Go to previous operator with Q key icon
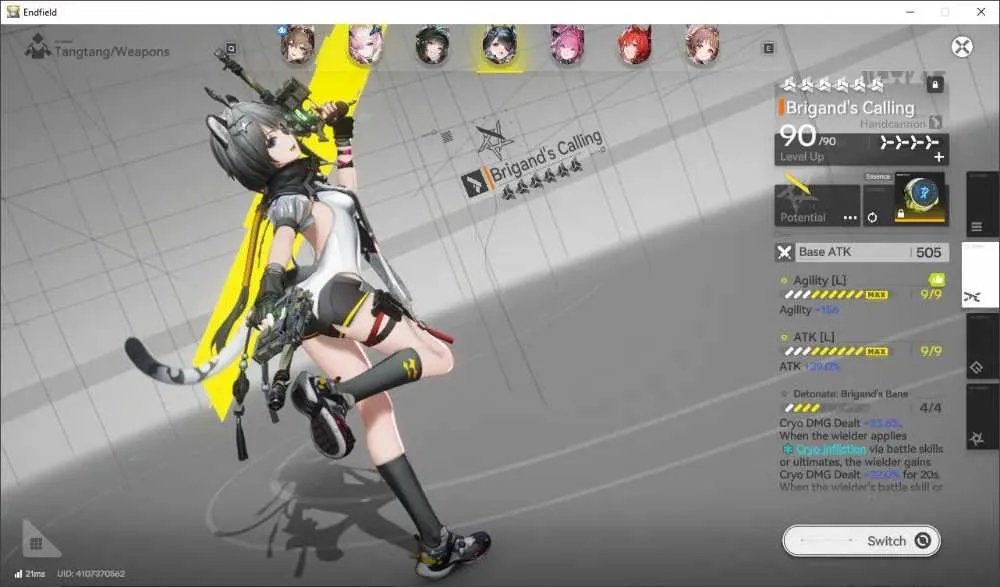The width and height of the screenshot is (1000, 587). click(x=231, y=48)
